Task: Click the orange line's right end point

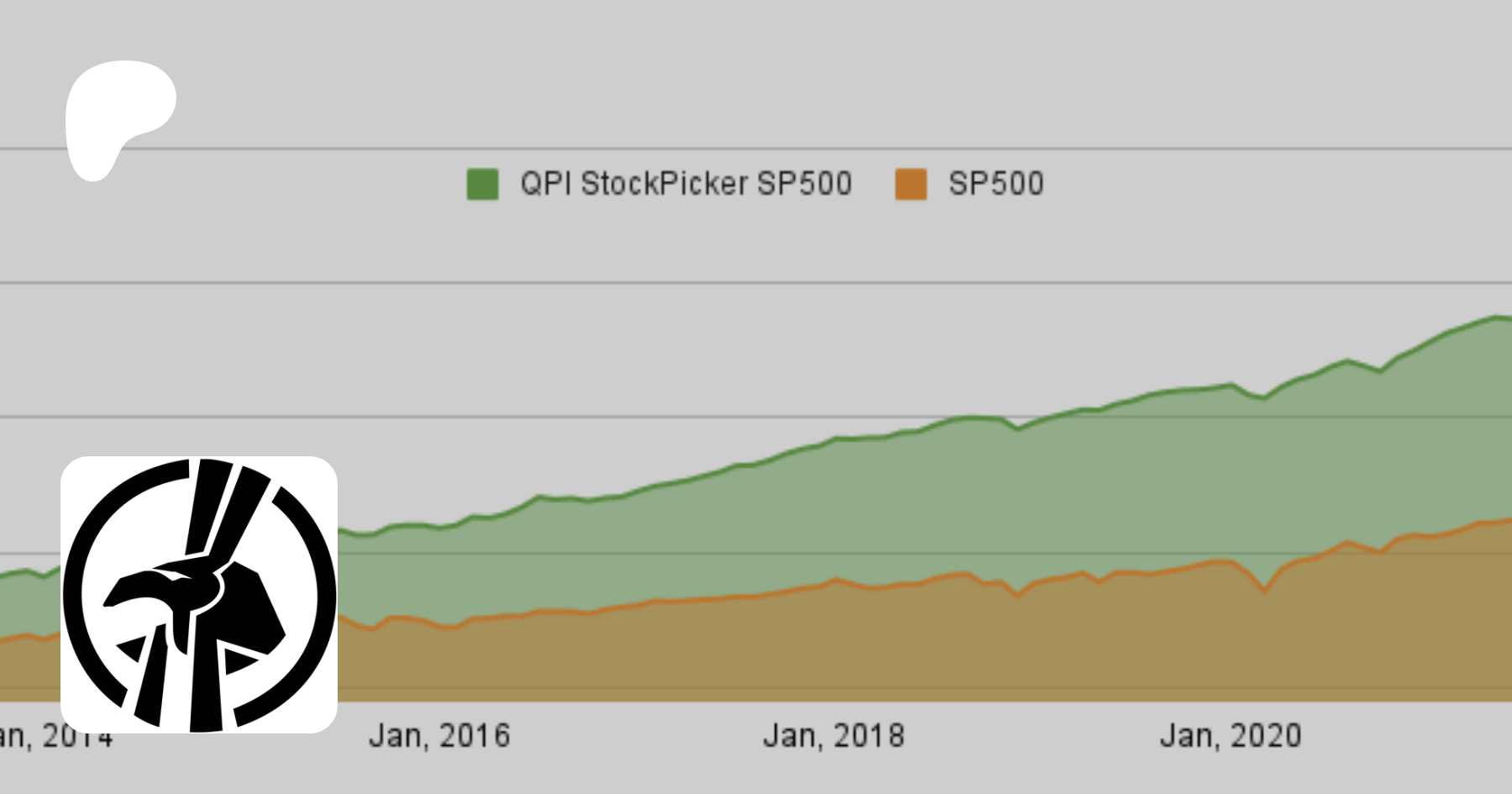Action: click(x=1508, y=520)
